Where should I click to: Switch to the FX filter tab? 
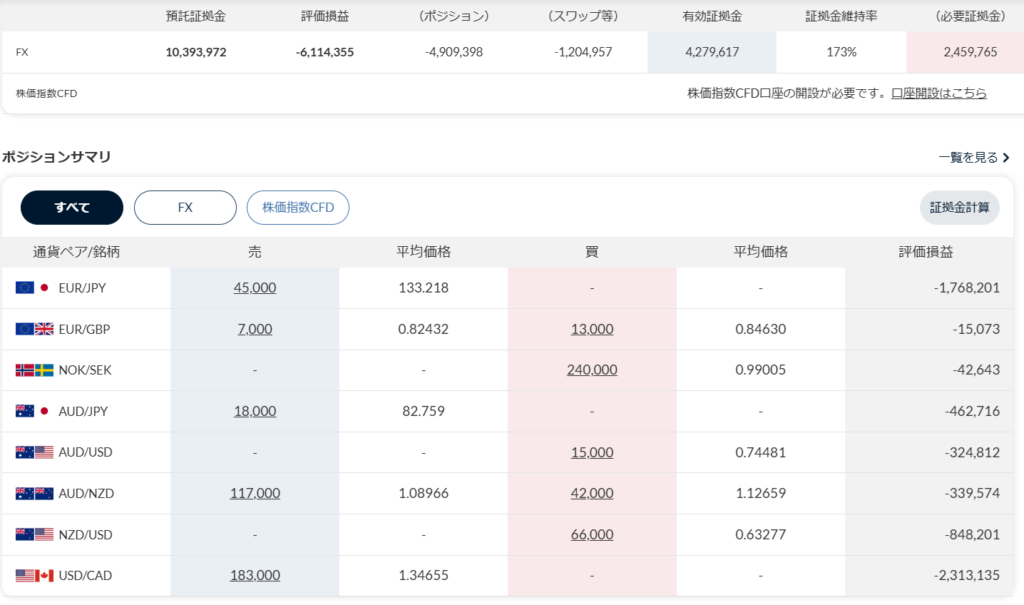pos(185,208)
